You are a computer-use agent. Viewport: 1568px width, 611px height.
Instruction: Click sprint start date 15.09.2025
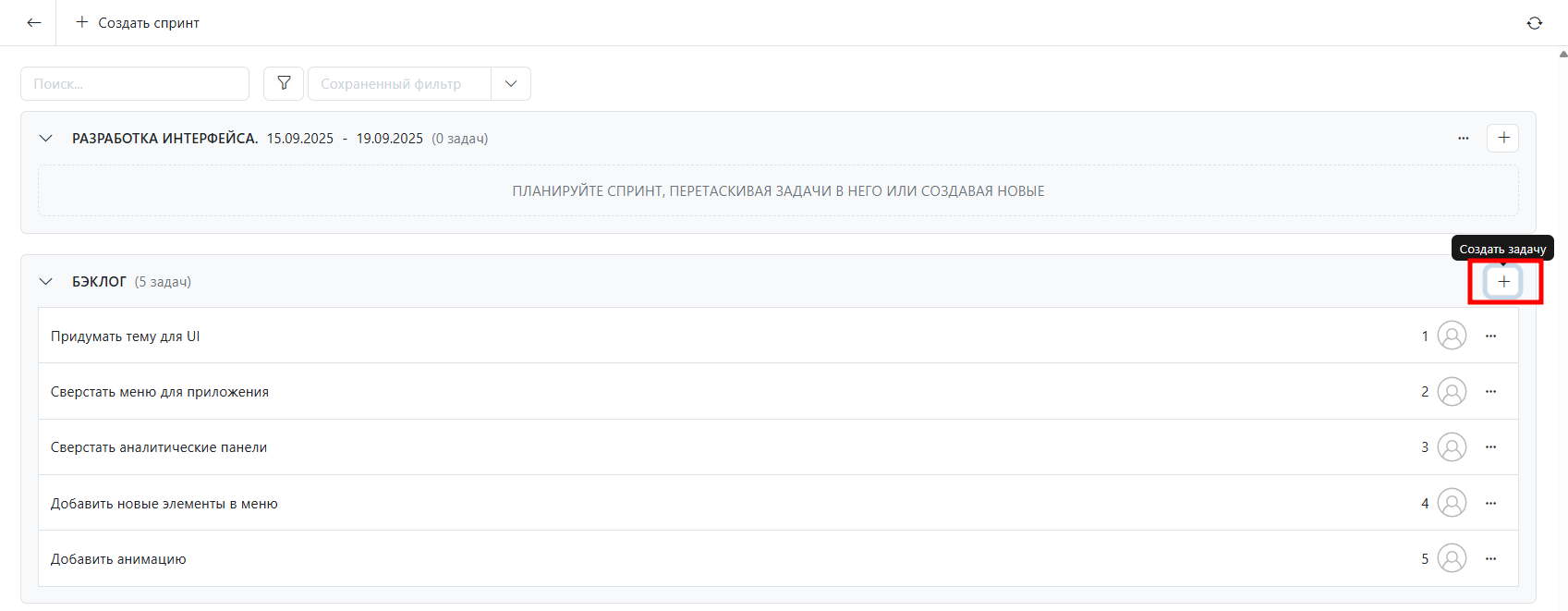coord(300,138)
